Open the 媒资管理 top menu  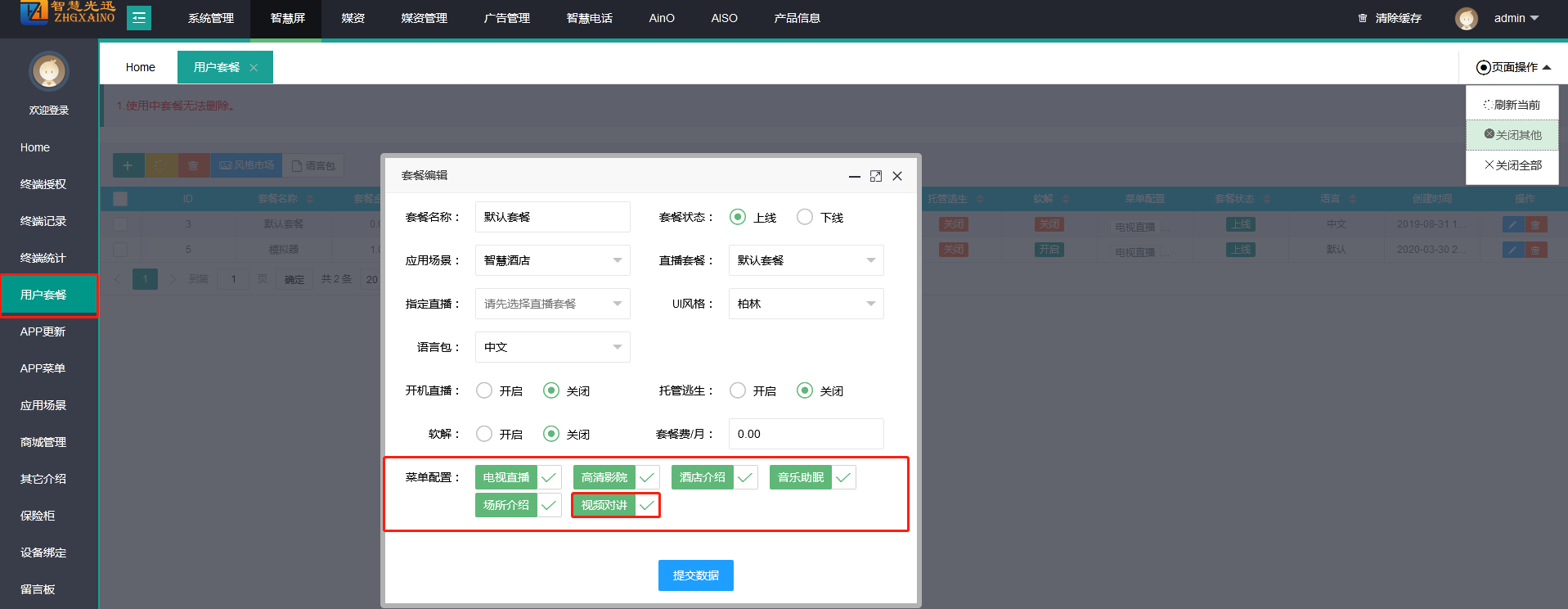pyautogui.click(x=424, y=18)
